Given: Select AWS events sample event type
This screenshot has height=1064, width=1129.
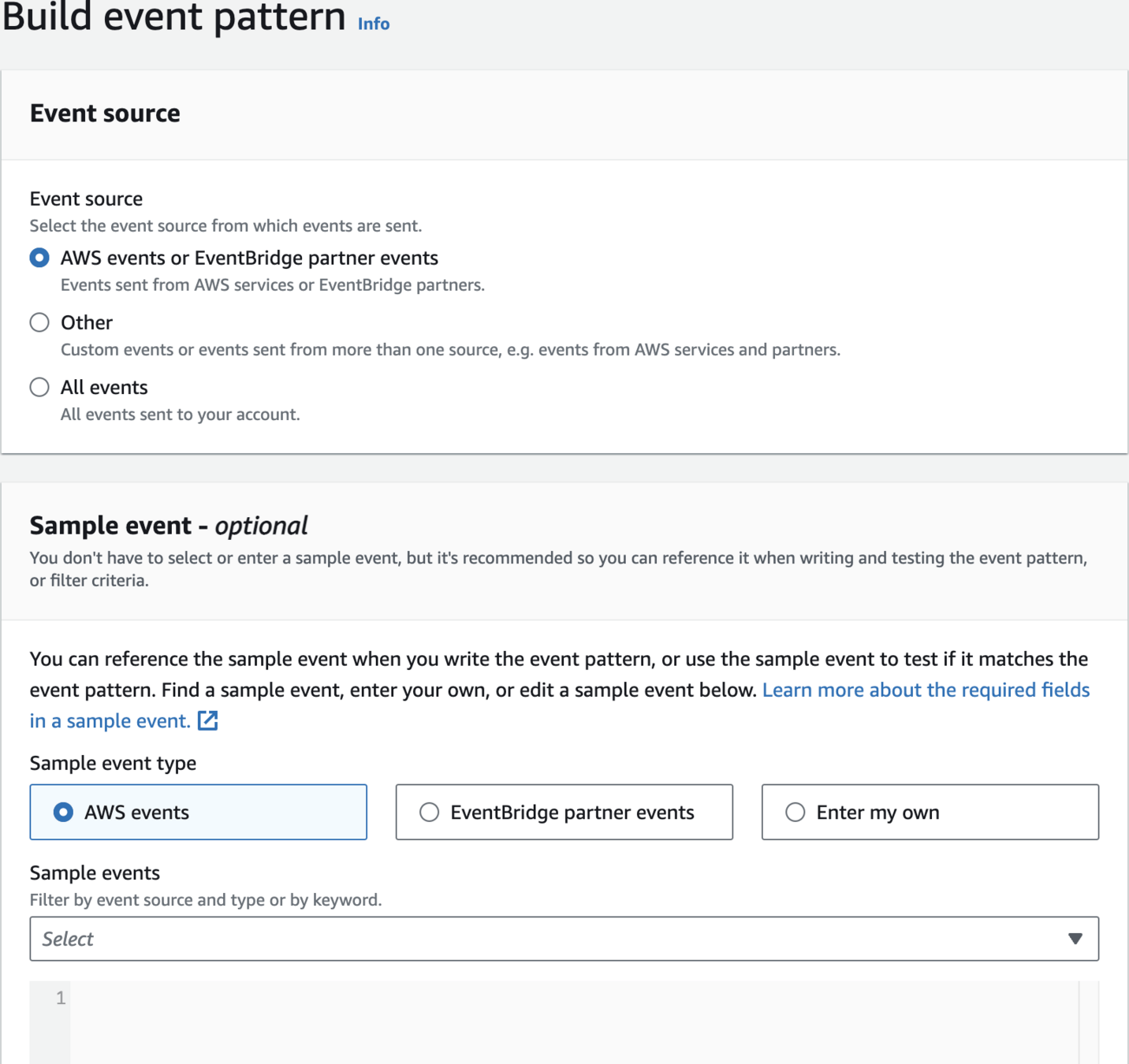Looking at the screenshot, I should [198, 812].
